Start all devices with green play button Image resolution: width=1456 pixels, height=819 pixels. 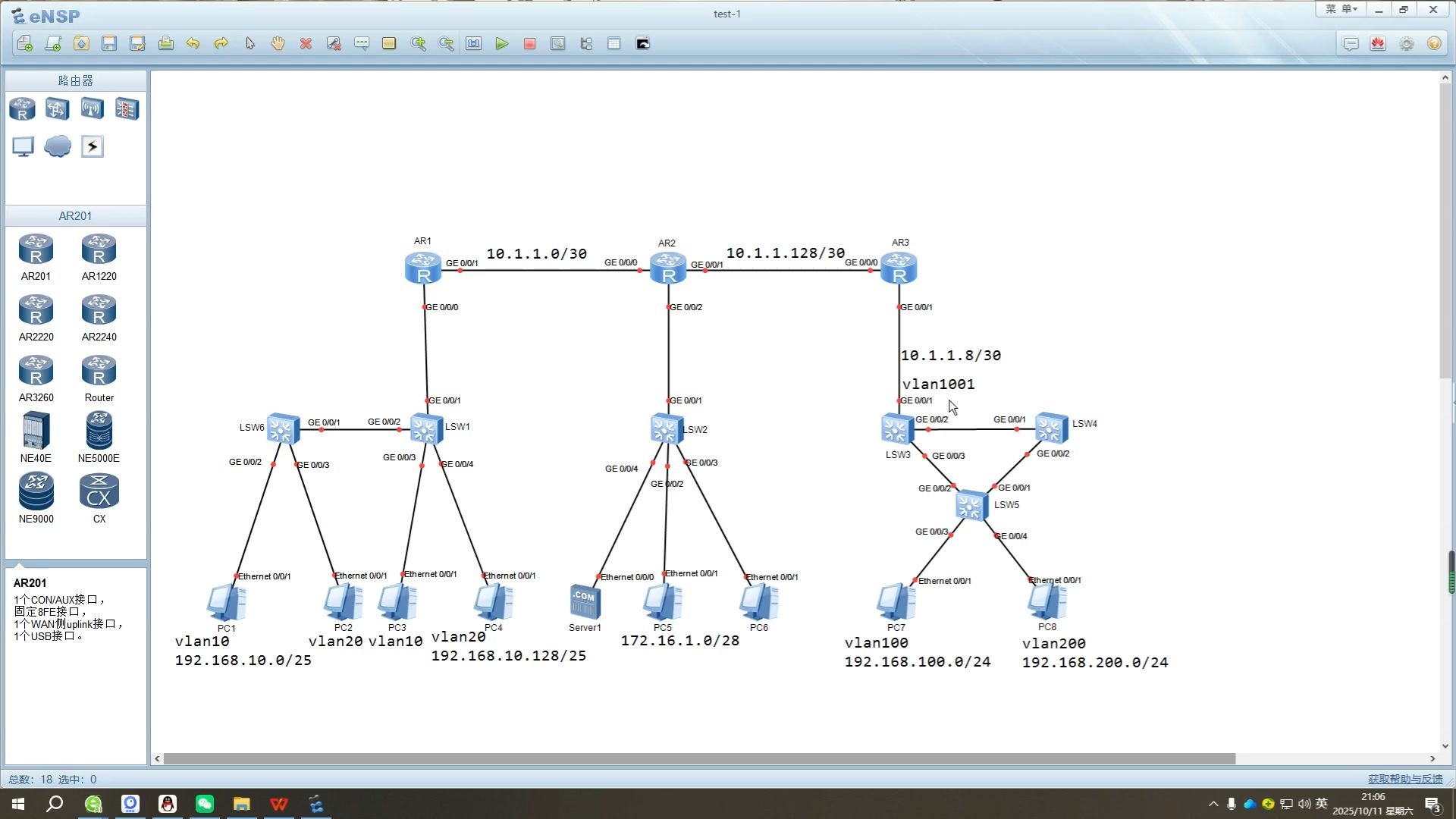click(501, 43)
